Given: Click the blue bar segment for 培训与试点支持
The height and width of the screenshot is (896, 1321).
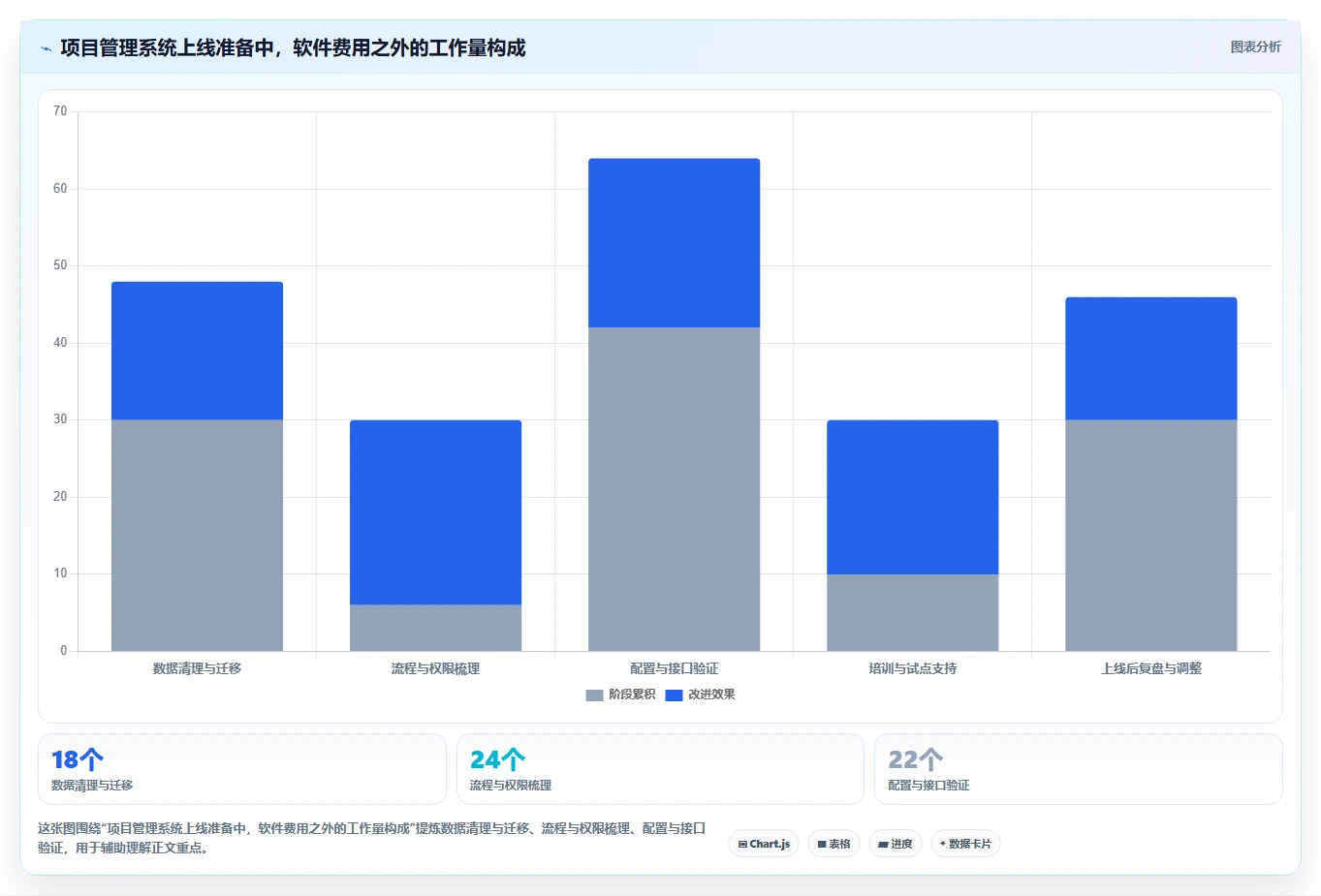Looking at the screenshot, I should pos(912,497).
